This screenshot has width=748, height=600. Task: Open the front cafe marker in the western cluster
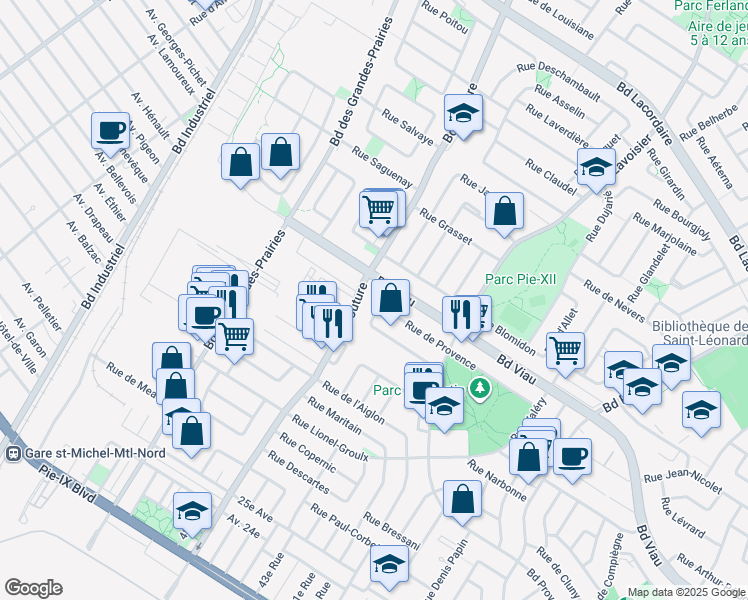(206, 317)
